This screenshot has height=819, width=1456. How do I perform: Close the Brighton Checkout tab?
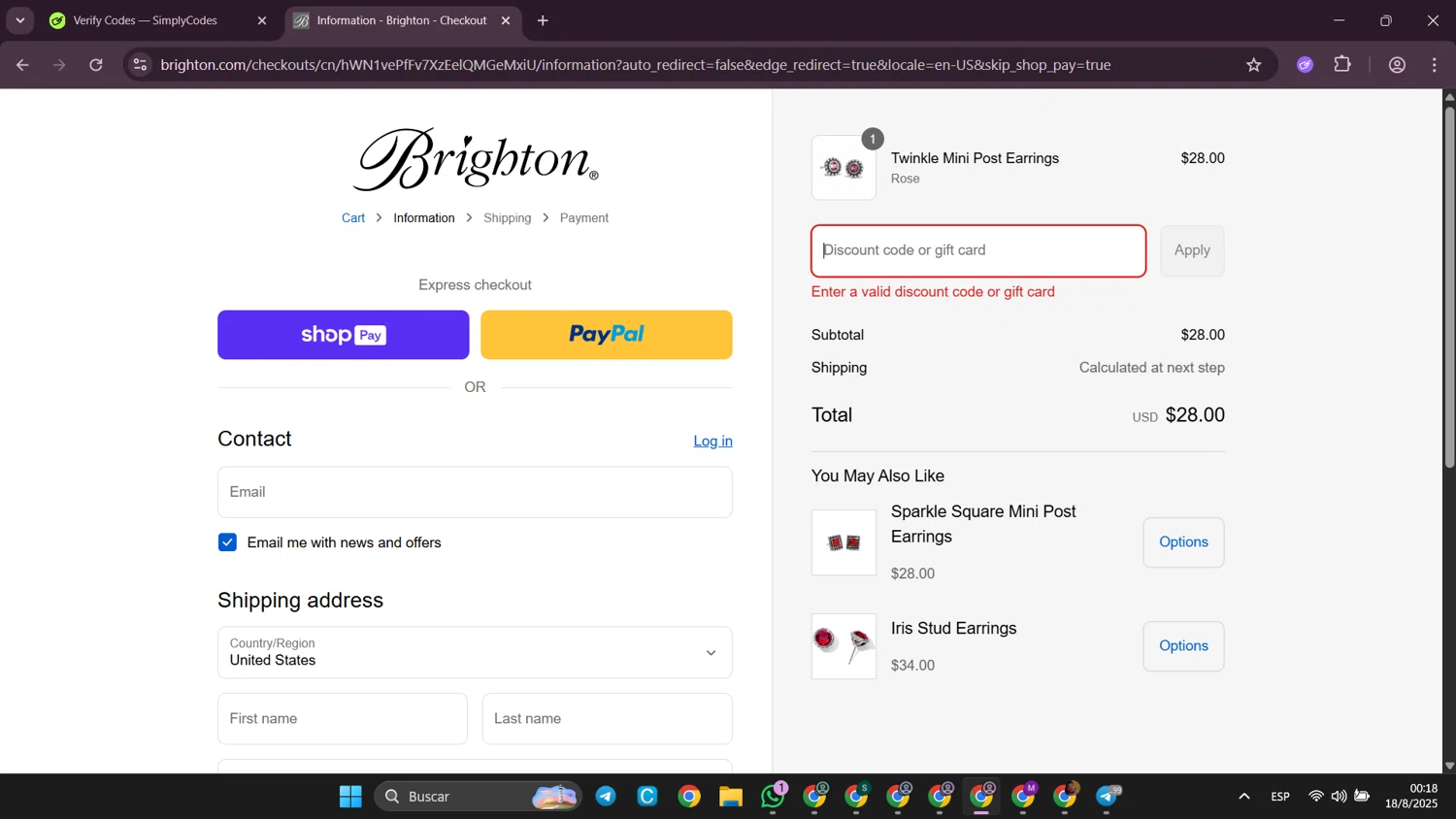[506, 20]
